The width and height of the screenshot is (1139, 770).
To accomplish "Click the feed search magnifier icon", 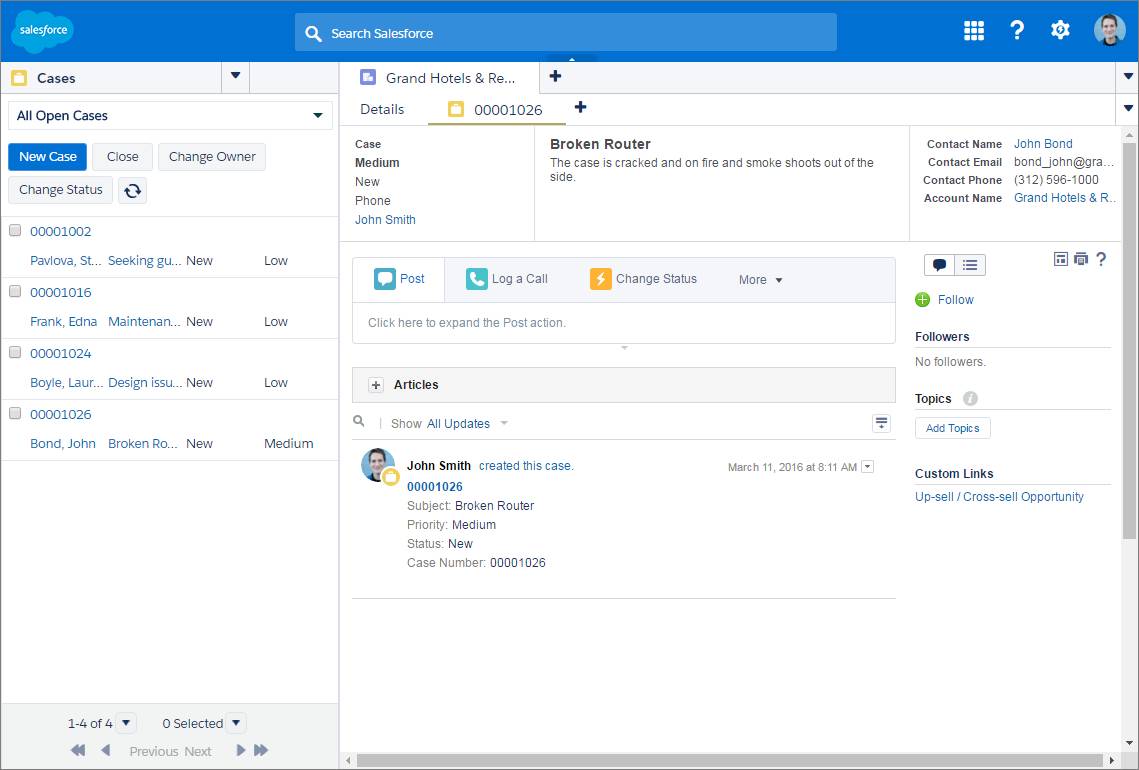I will point(359,421).
